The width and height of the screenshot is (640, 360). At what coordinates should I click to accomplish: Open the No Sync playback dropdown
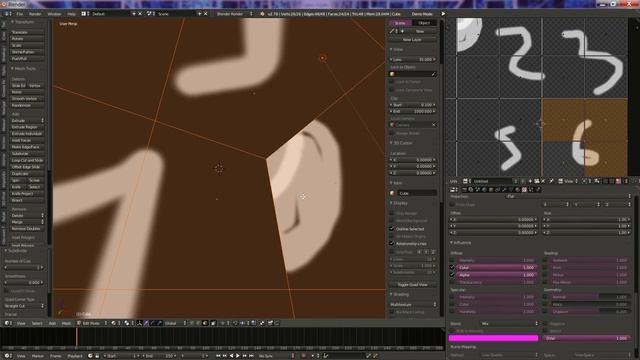[x=276, y=356]
